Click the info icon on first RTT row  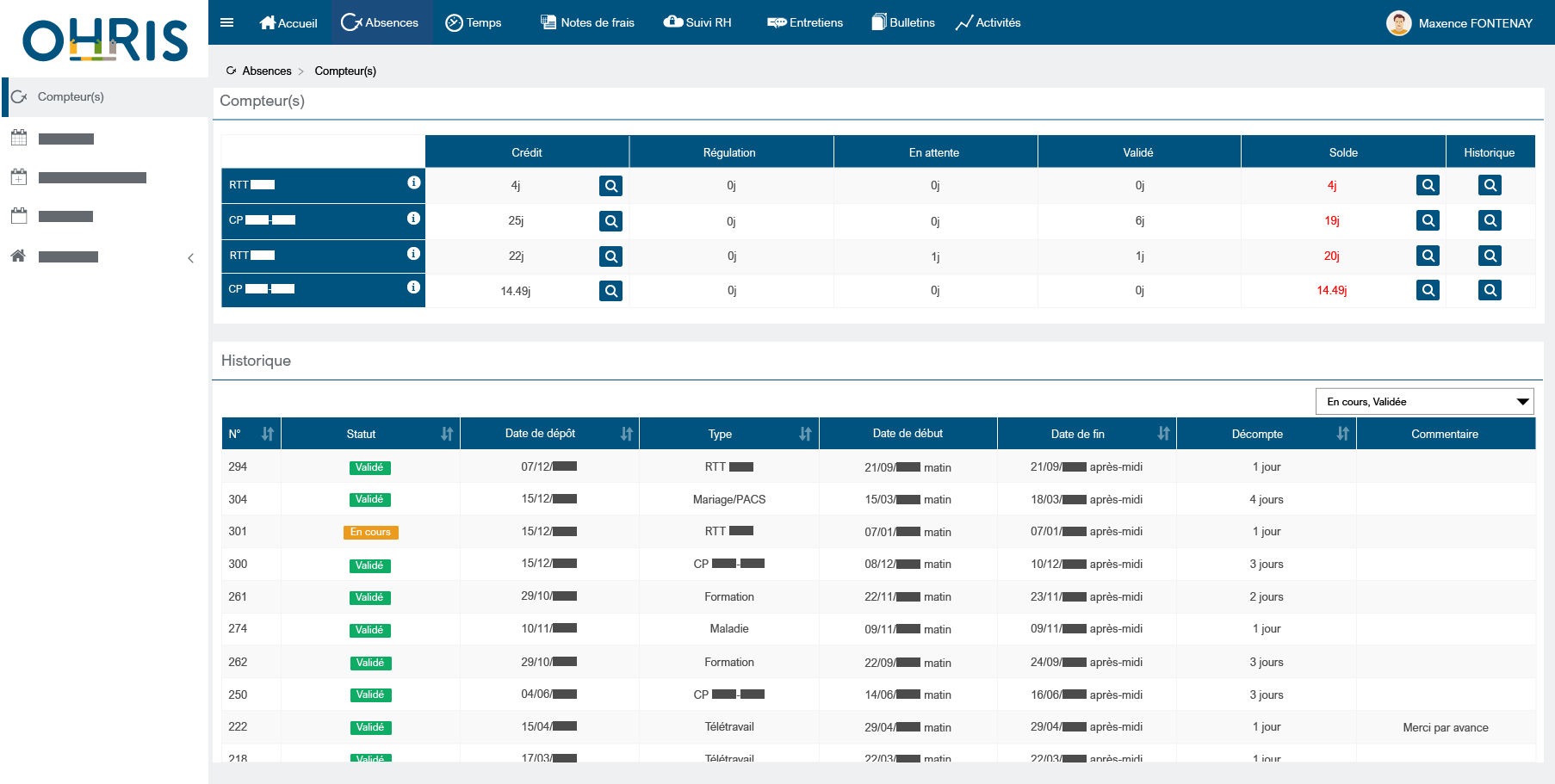[413, 182]
